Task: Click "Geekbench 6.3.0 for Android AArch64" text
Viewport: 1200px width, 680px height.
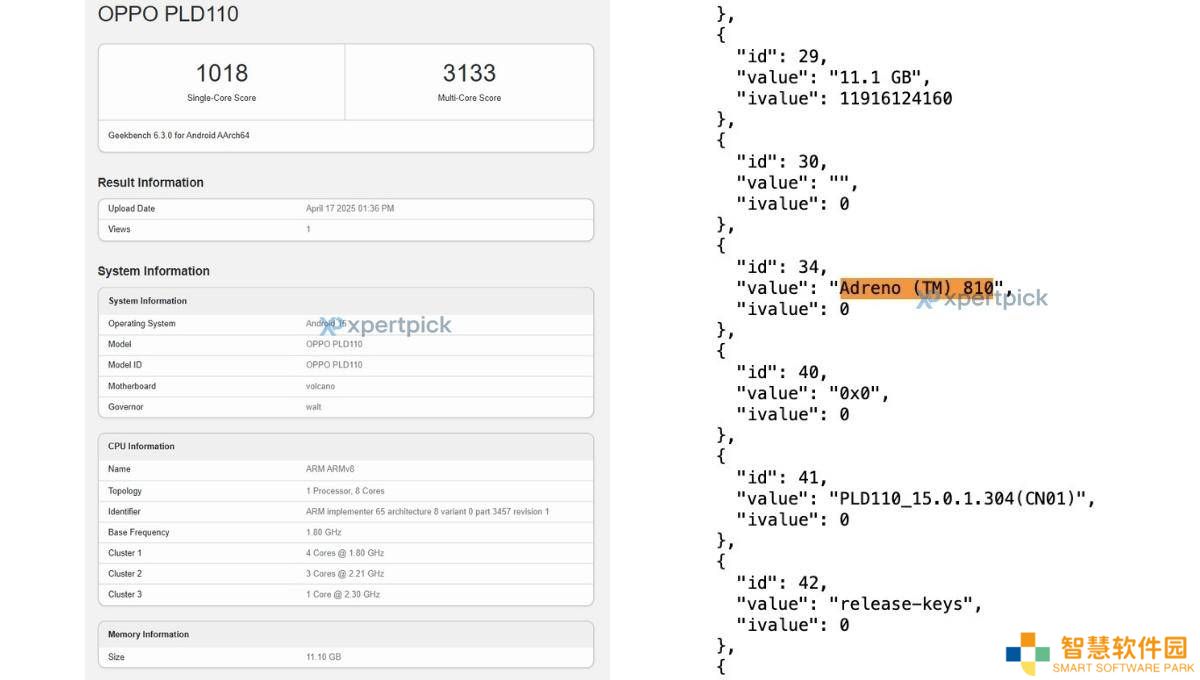Action: pyautogui.click(x=179, y=135)
